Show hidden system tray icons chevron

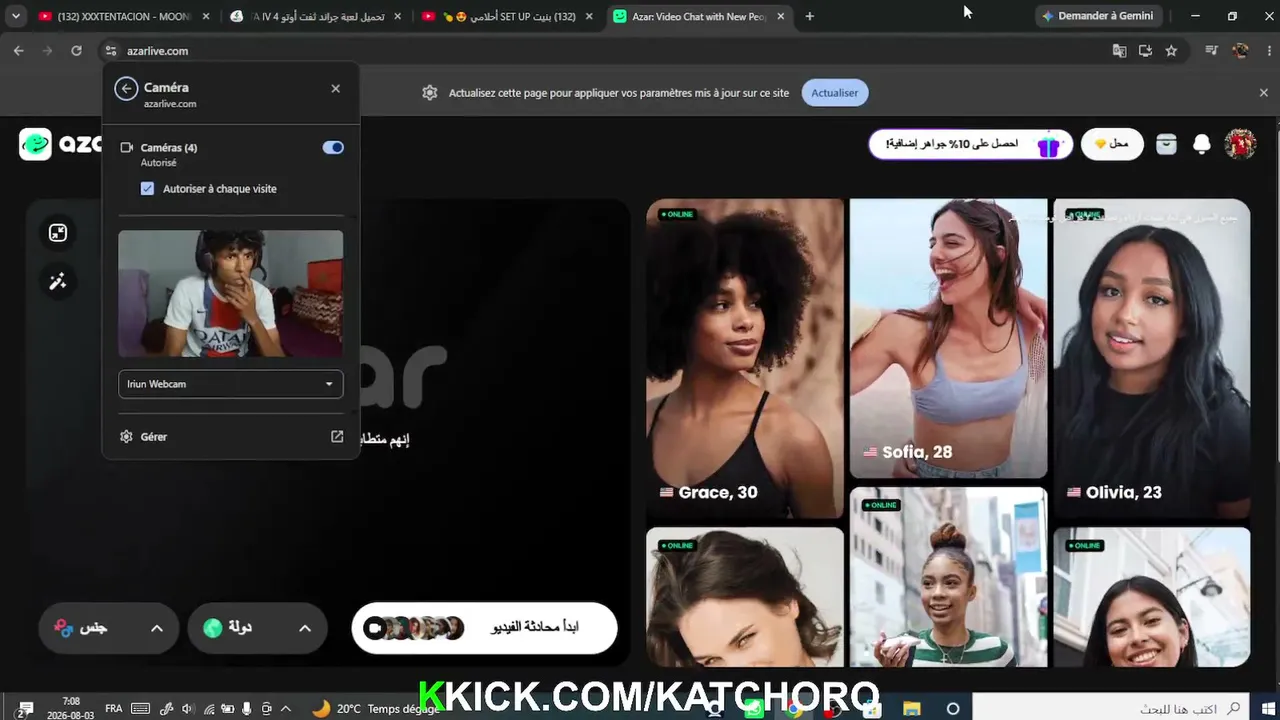pyautogui.click(x=286, y=708)
